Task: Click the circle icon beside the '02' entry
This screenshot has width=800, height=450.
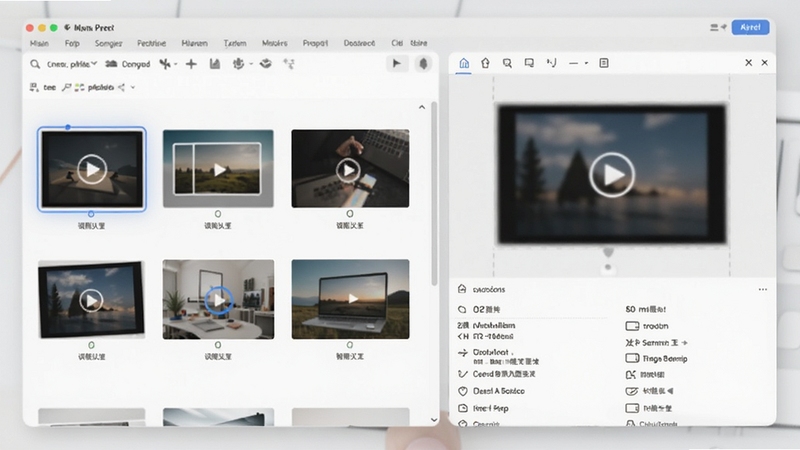Action: tap(462, 309)
